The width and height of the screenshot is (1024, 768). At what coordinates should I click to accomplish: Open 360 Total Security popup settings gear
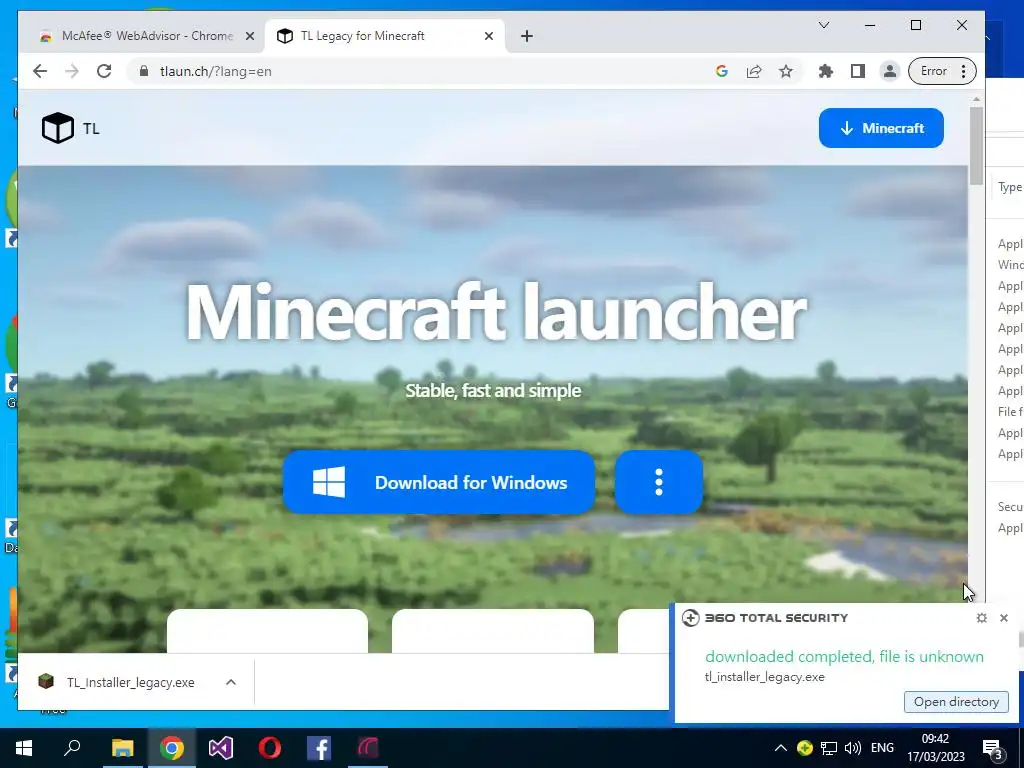(x=982, y=618)
